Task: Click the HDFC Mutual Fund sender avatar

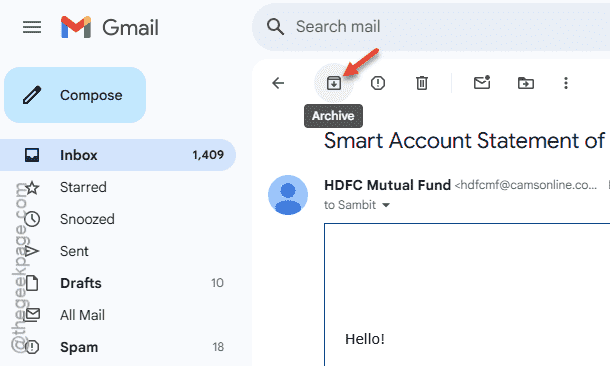Action: click(x=288, y=195)
